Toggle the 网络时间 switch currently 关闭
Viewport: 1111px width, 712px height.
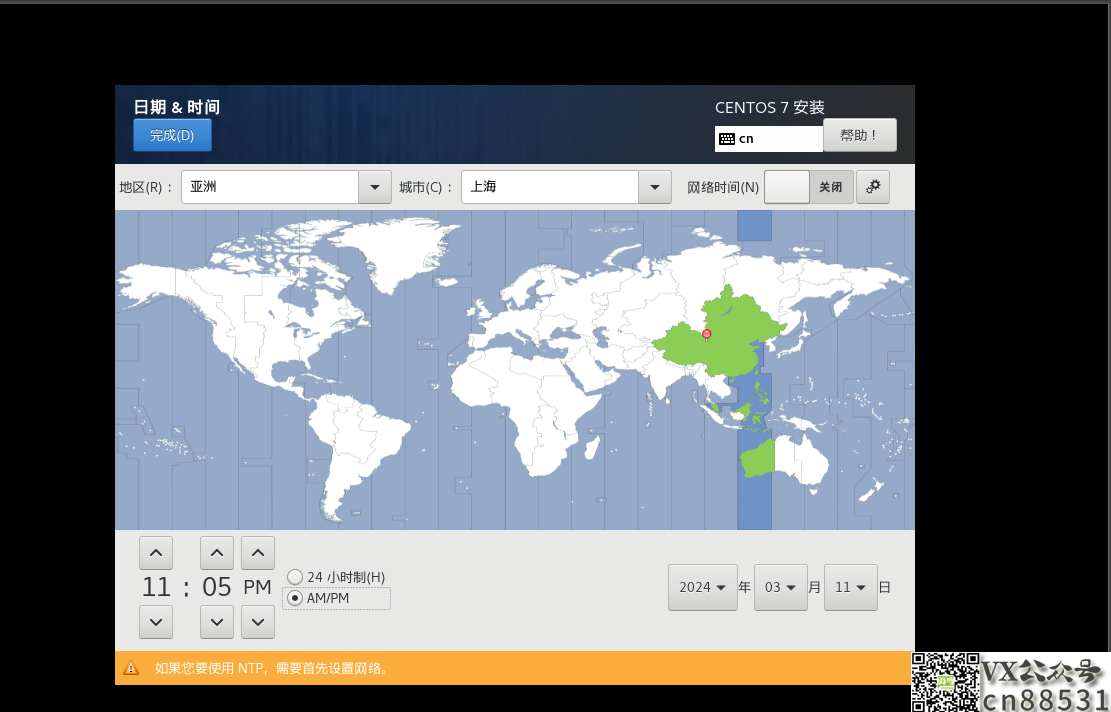[x=808, y=187]
